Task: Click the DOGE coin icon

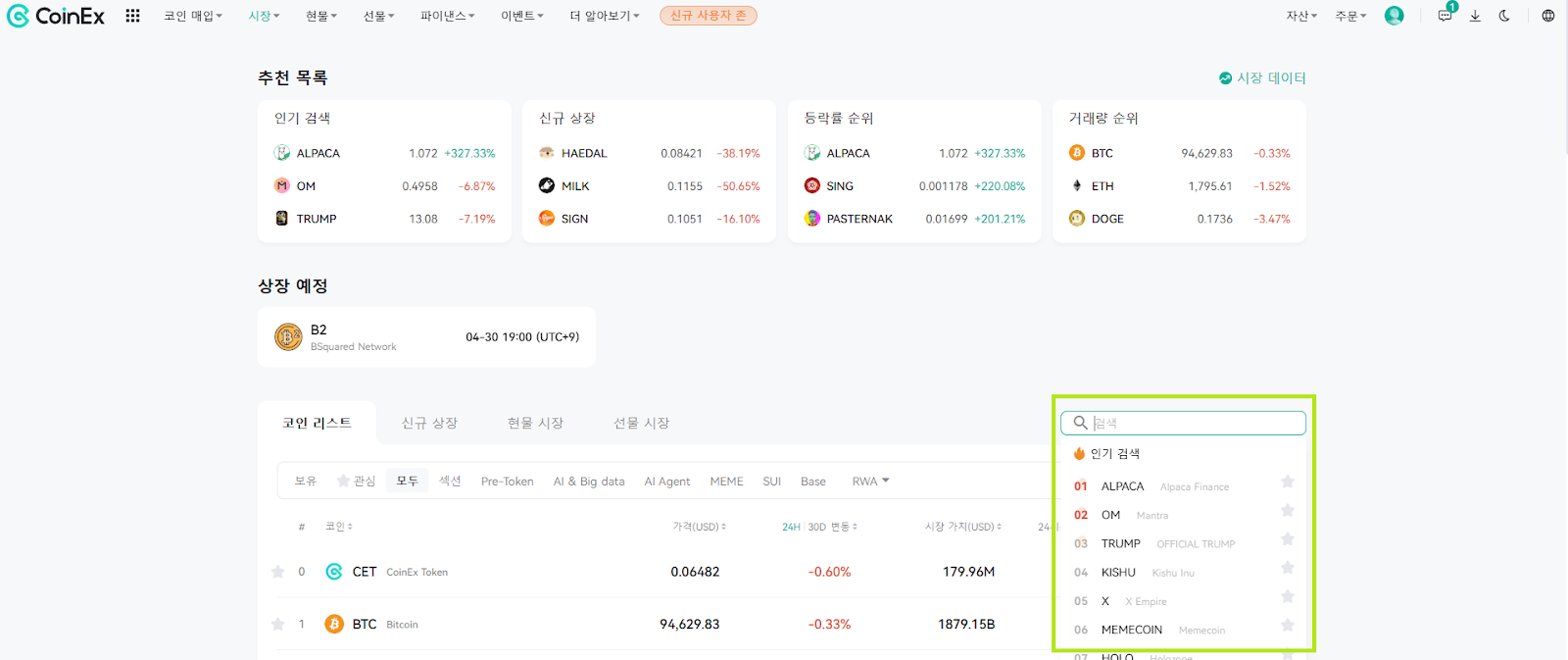Action: [1077, 219]
